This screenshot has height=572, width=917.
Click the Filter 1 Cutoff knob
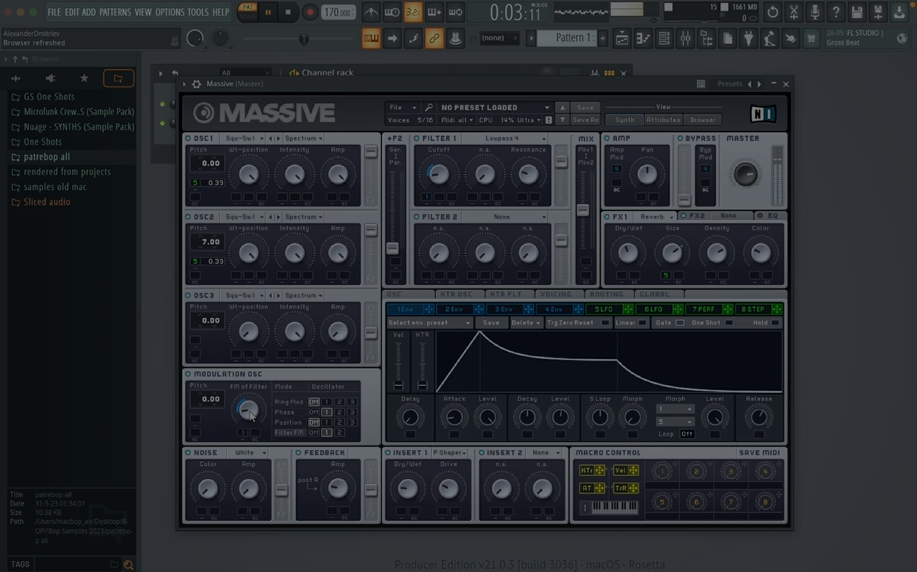[438, 174]
